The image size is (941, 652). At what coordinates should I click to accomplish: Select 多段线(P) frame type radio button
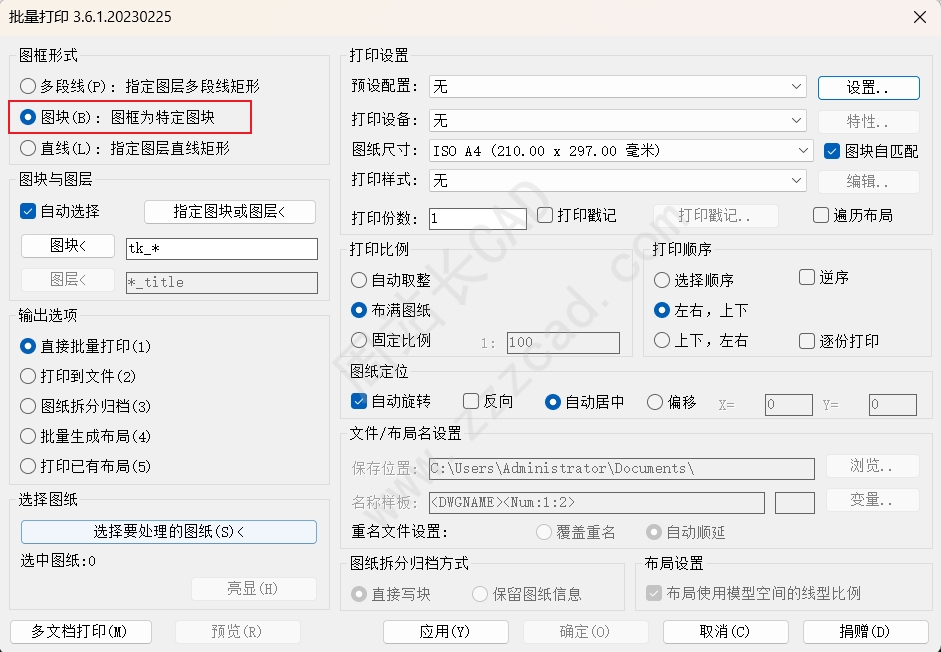point(28,87)
